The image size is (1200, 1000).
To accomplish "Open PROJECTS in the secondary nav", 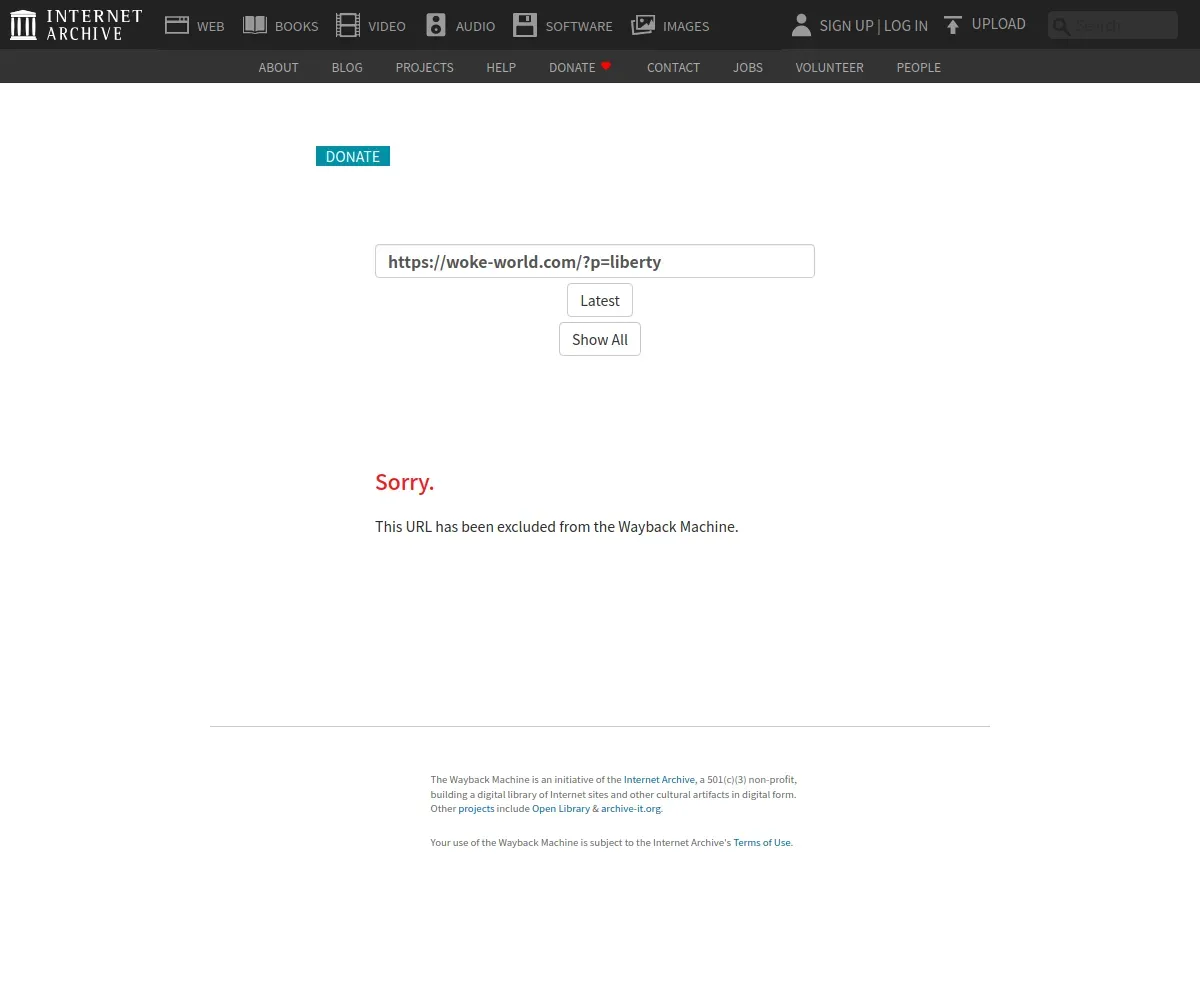I will [424, 67].
